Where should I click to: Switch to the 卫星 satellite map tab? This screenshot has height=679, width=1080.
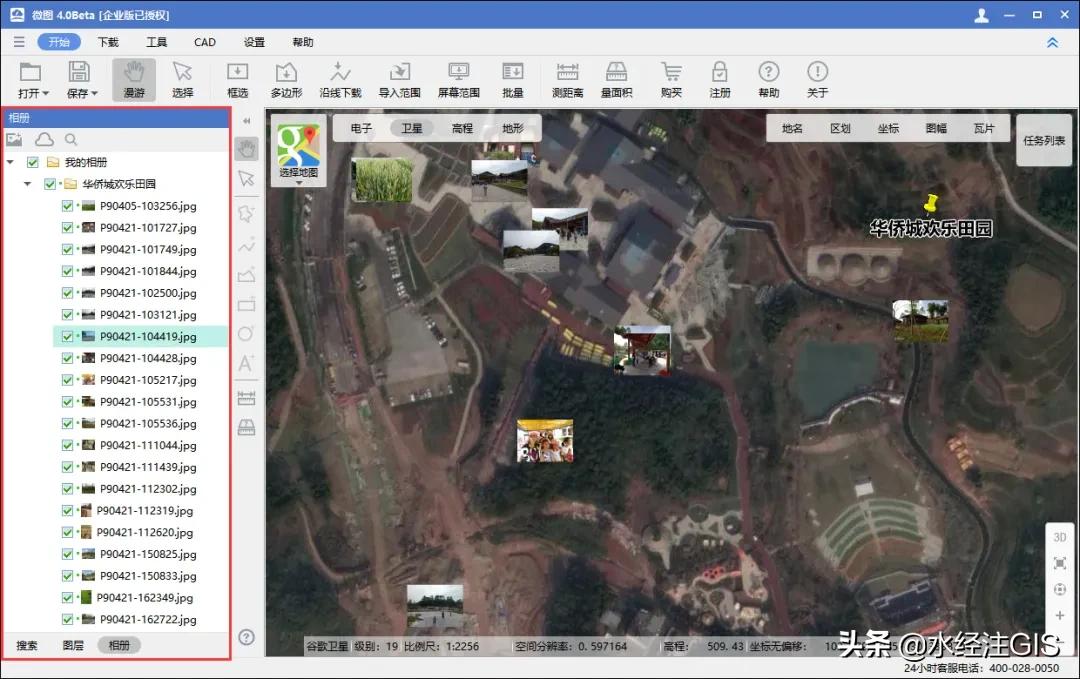coord(411,127)
